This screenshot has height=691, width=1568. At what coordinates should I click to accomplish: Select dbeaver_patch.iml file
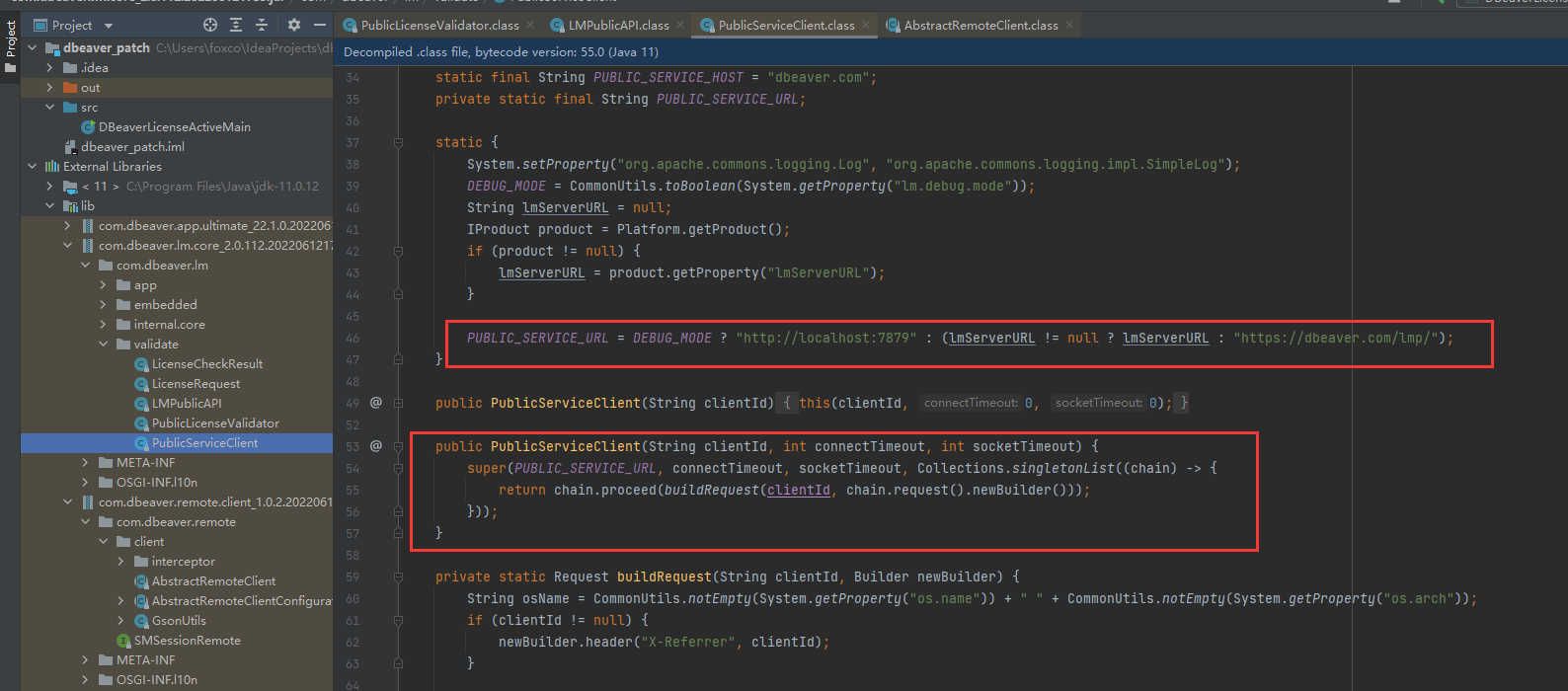pyautogui.click(x=132, y=146)
